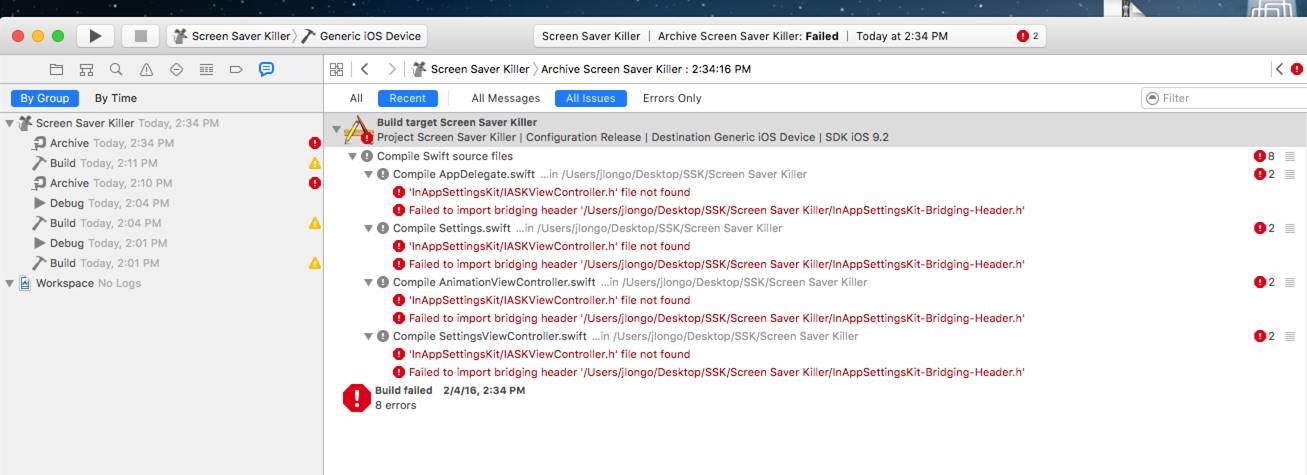The width and height of the screenshot is (1307, 475).
Task: Click Archive Screen Saver Killer breadcrumb
Action: coord(646,69)
